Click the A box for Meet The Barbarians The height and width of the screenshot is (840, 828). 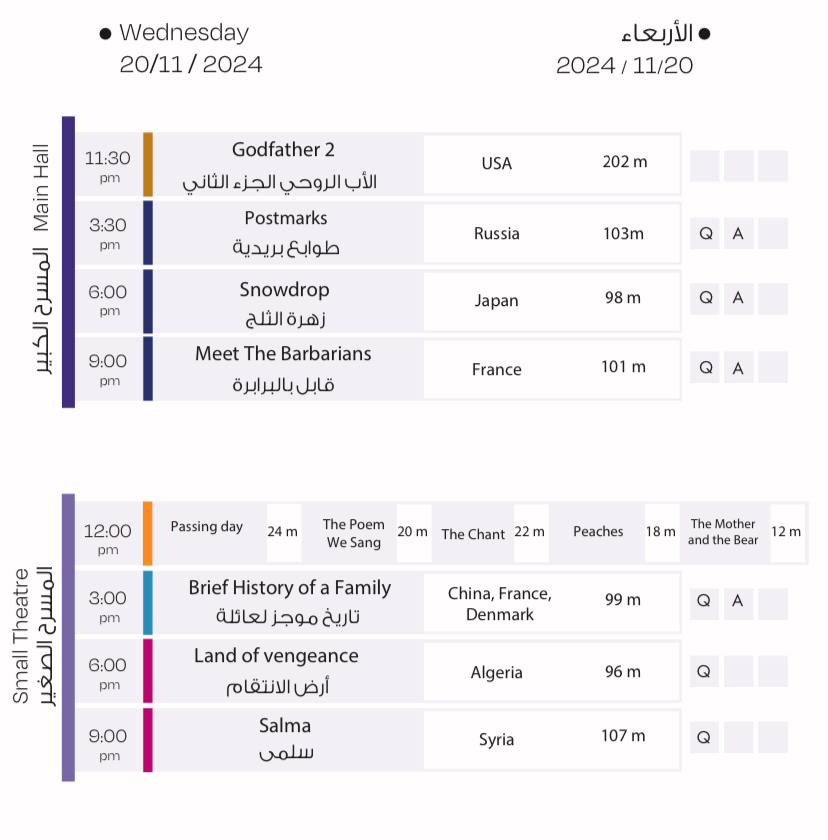pos(739,368)
